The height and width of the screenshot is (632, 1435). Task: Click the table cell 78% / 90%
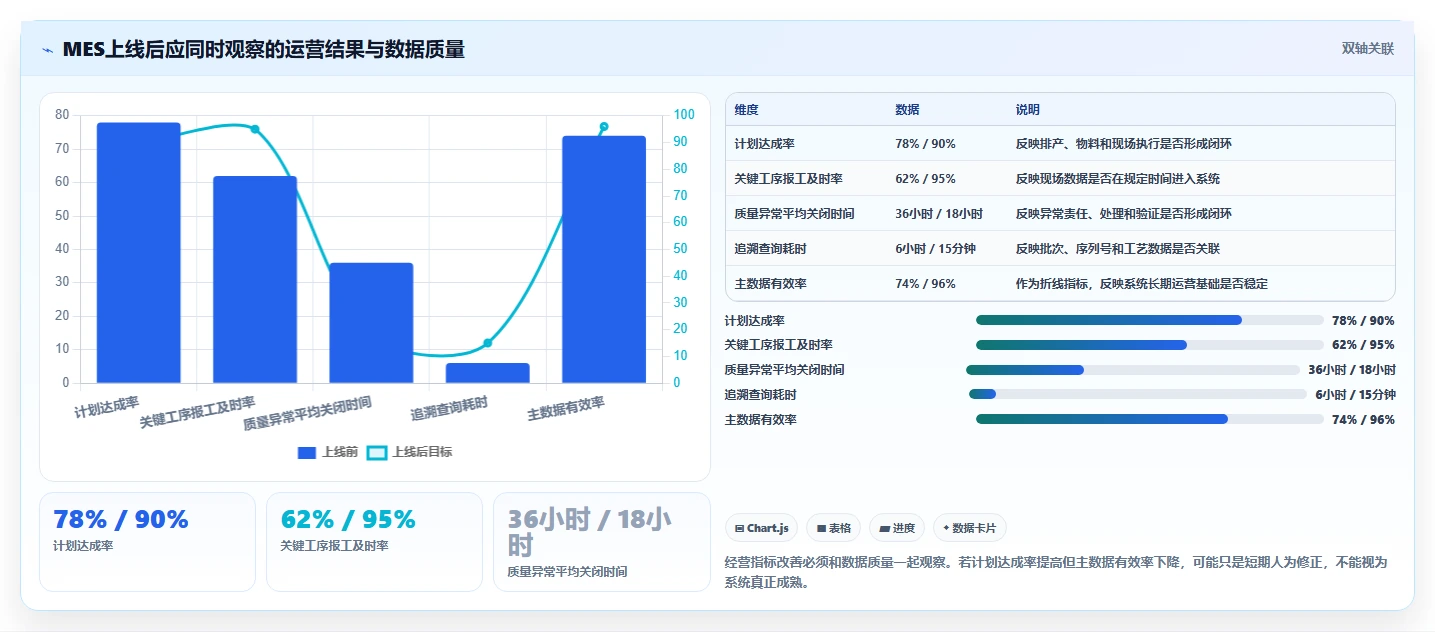[x=925, y=144]
